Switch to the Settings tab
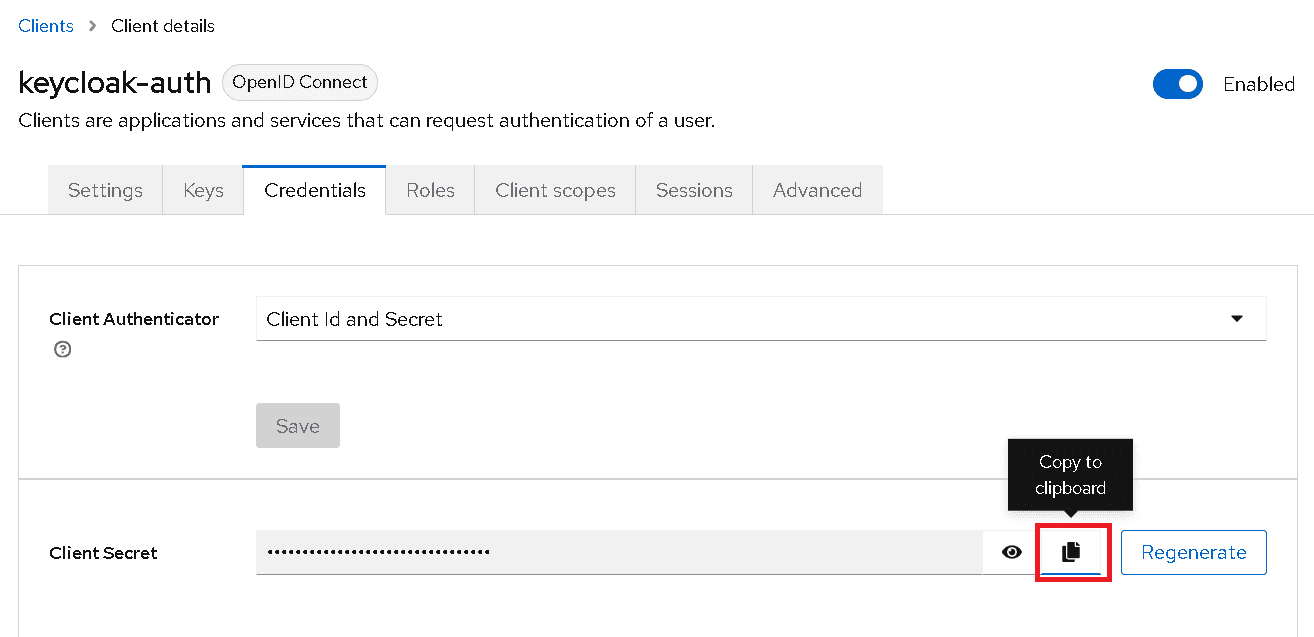 point(105,190)
